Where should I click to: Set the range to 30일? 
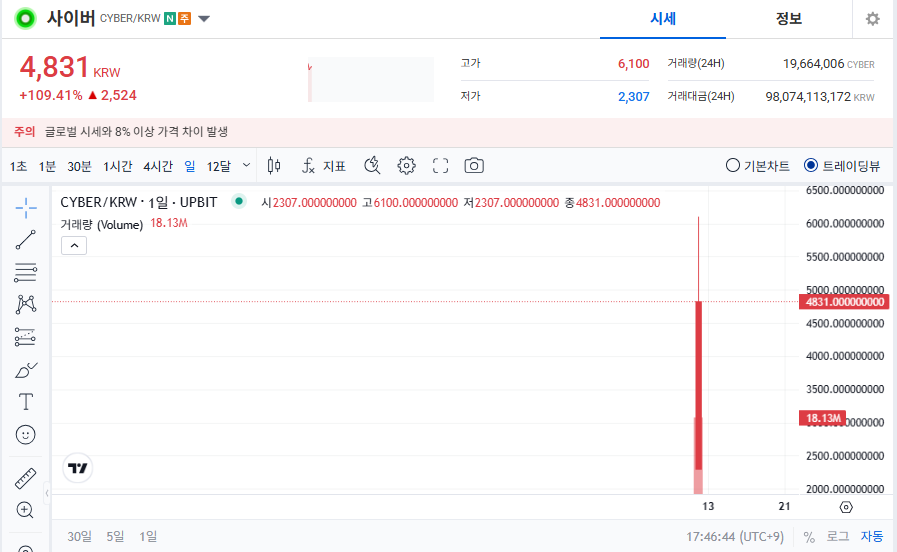80,537
